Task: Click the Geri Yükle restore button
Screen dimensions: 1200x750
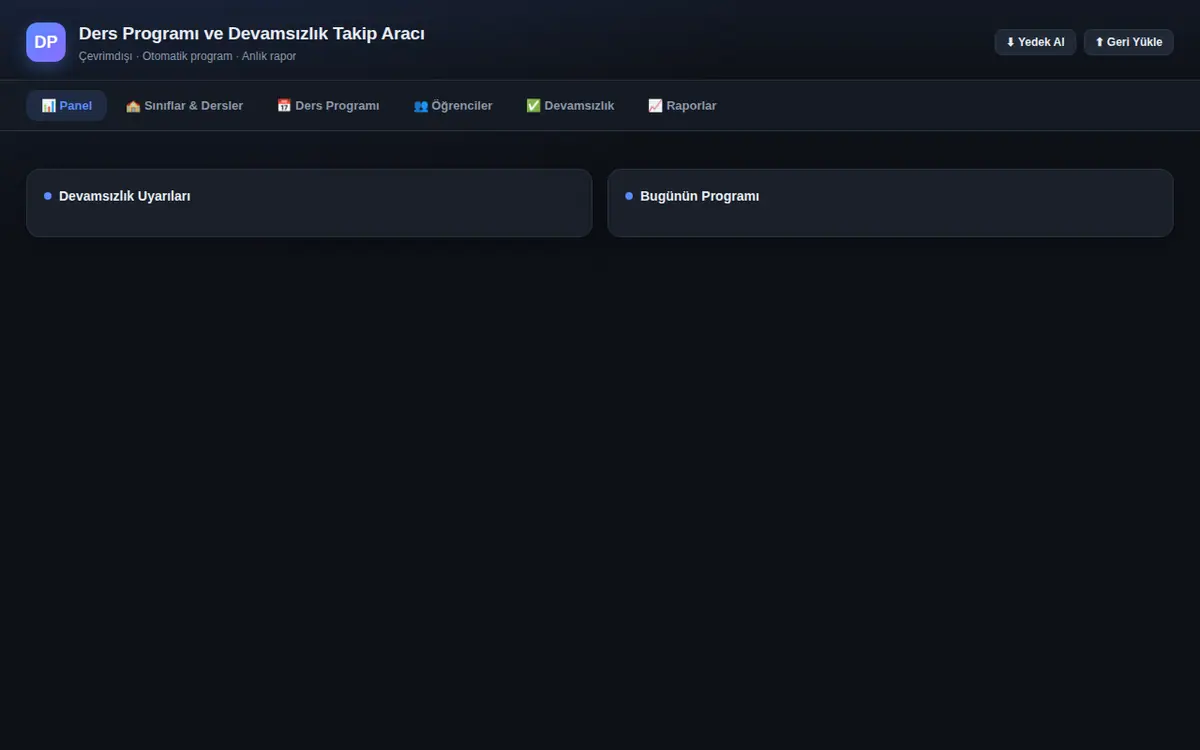Action: pos(1128,42)
